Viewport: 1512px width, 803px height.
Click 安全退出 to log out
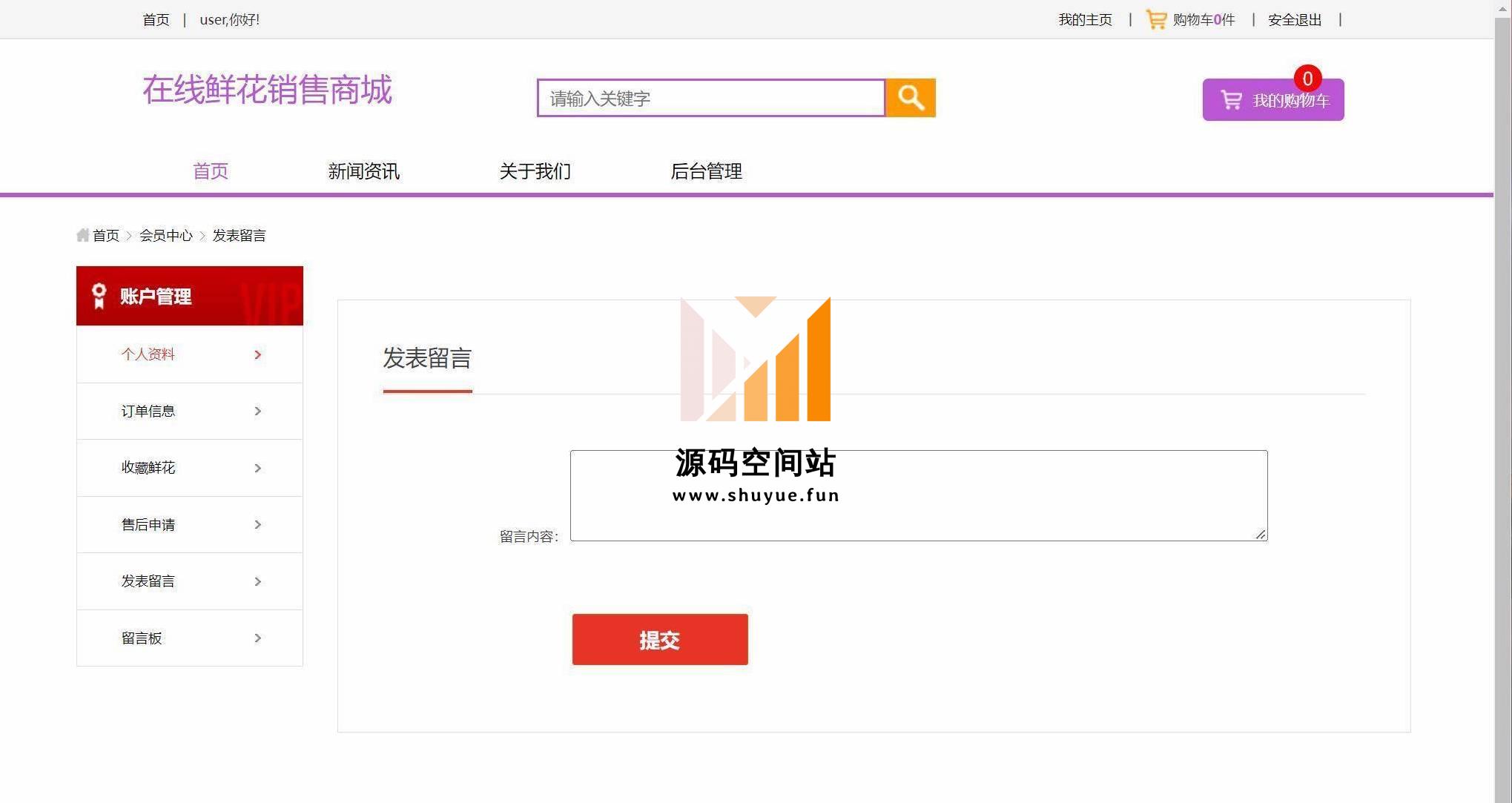click(x=1295, y=19)
